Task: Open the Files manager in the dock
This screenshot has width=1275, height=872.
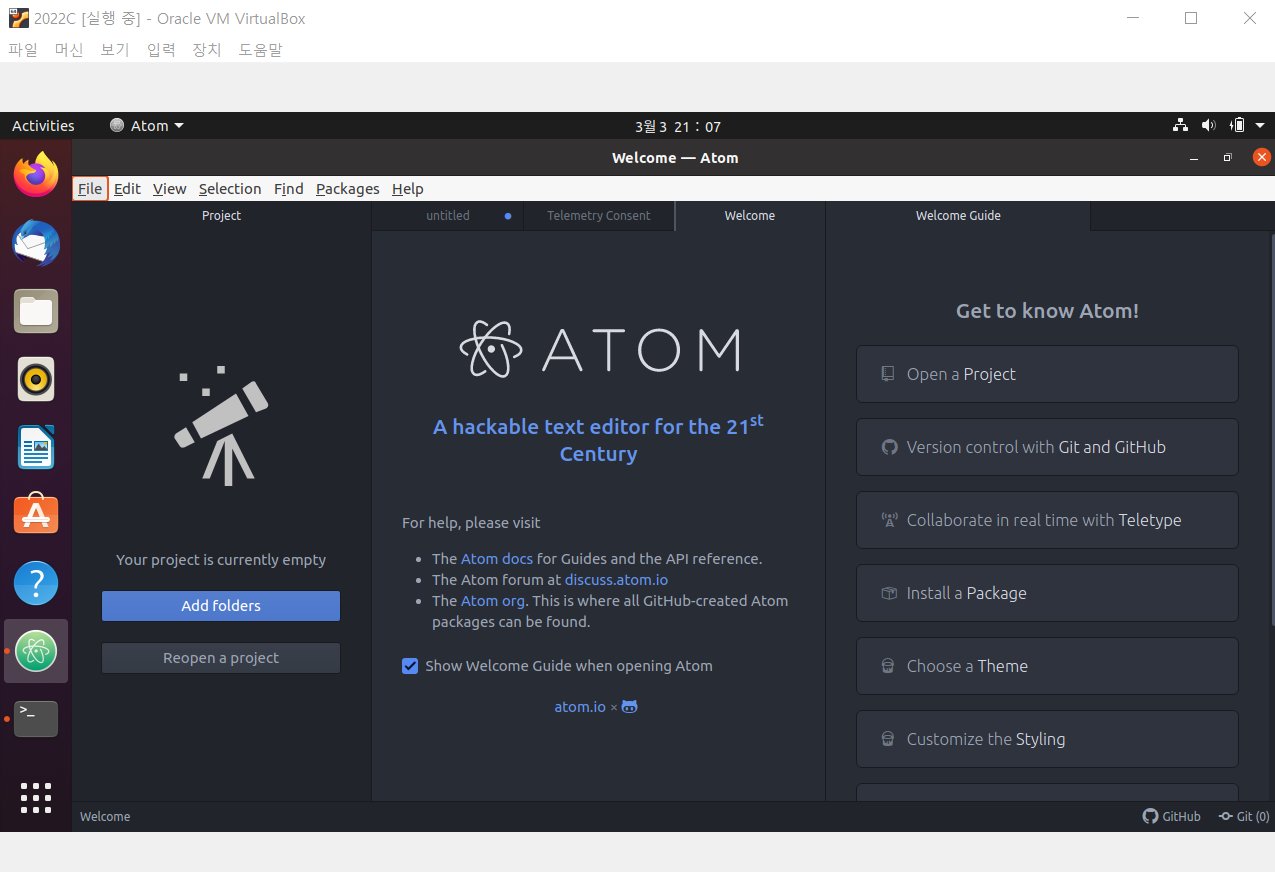Action: [36, 311]
